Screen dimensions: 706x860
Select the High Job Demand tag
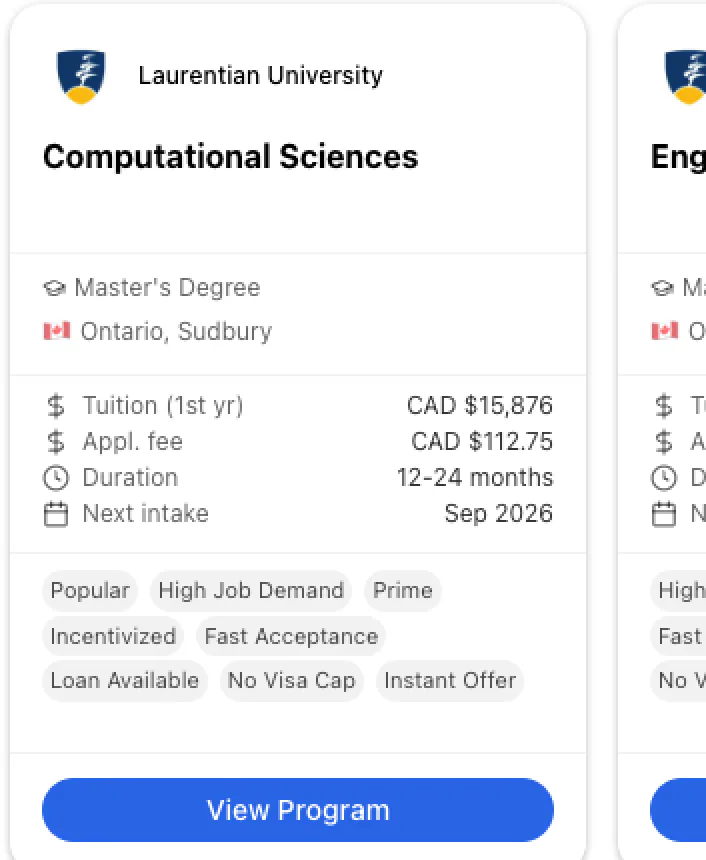click(x=250, y=590)
